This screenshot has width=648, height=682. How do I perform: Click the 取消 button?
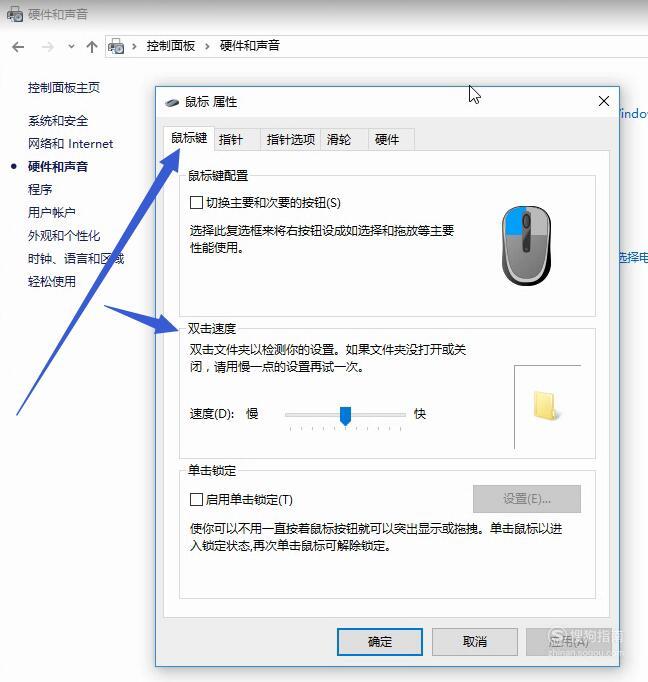point(474,642)
